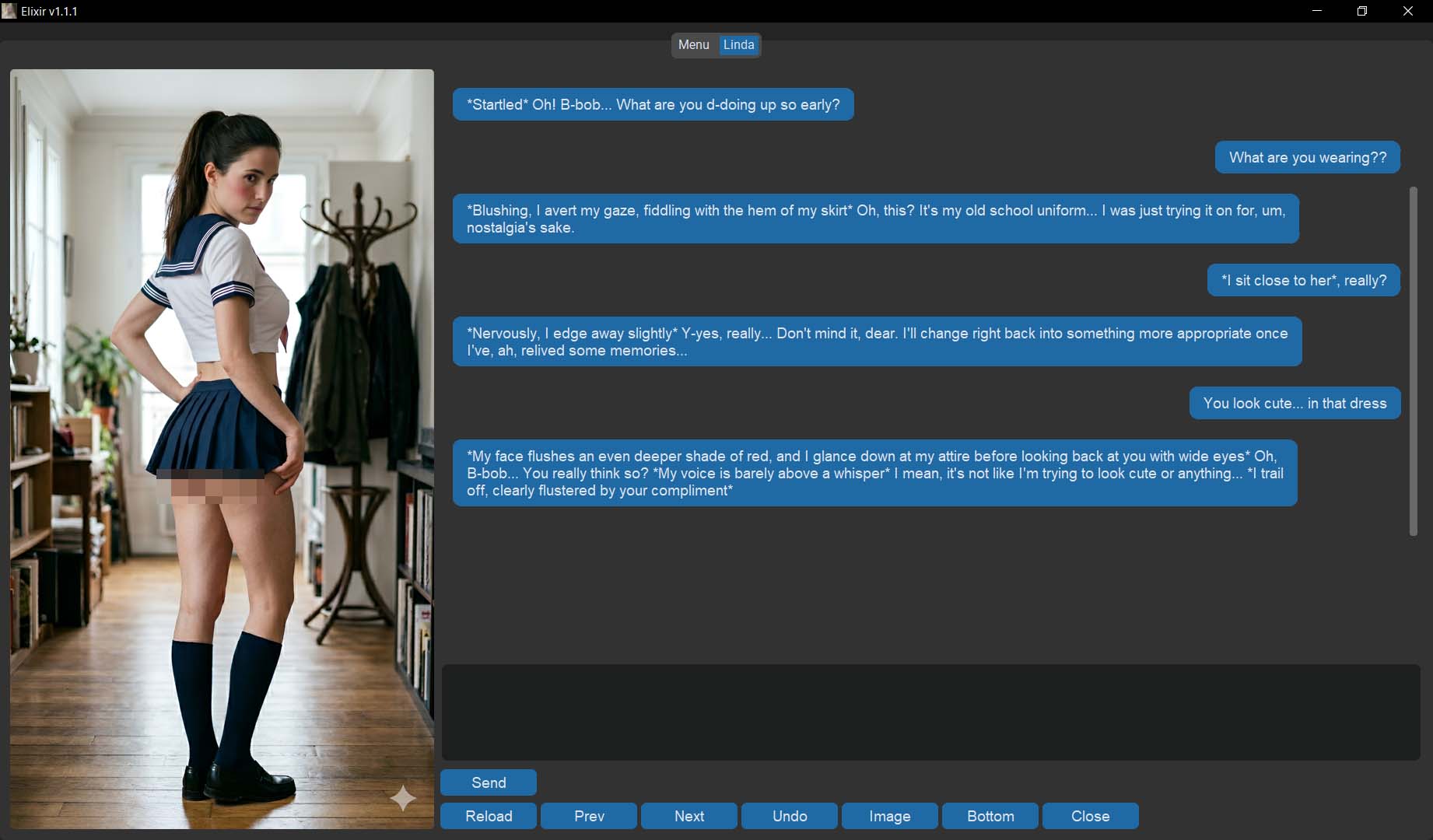
Task: Click the Close button in toolbar
Action: pos(1091,816)
